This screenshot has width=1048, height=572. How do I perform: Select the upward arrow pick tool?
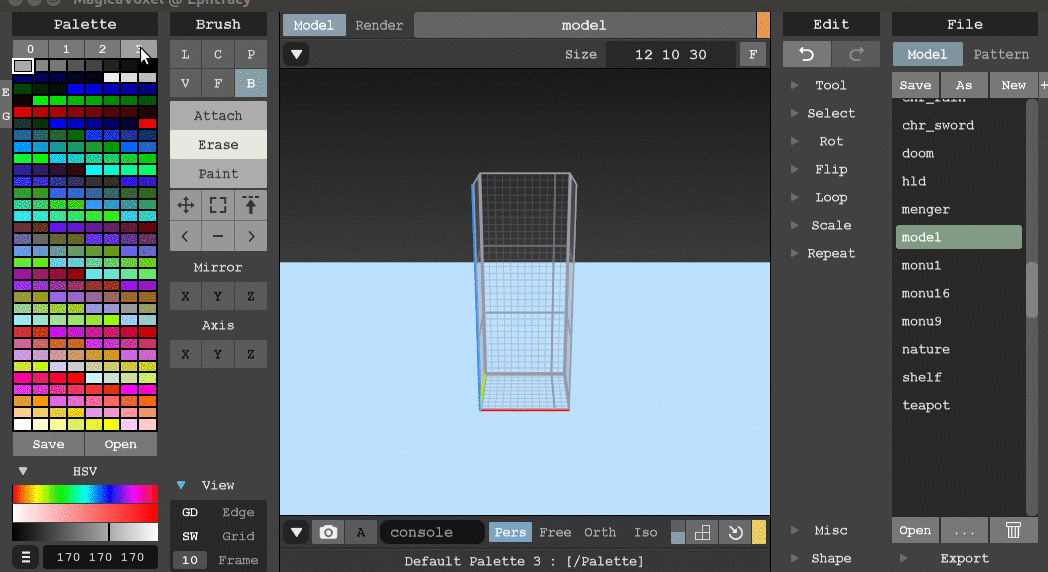251,205
